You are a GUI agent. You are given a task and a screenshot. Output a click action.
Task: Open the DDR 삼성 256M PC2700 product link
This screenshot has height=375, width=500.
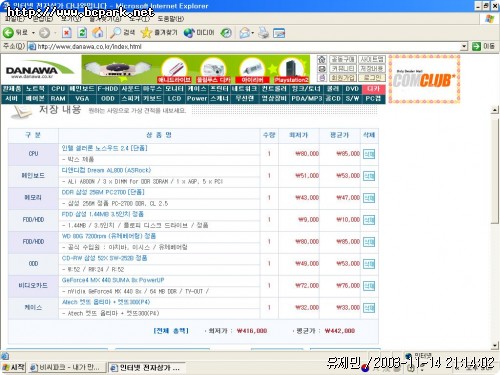tap(103, 192)
